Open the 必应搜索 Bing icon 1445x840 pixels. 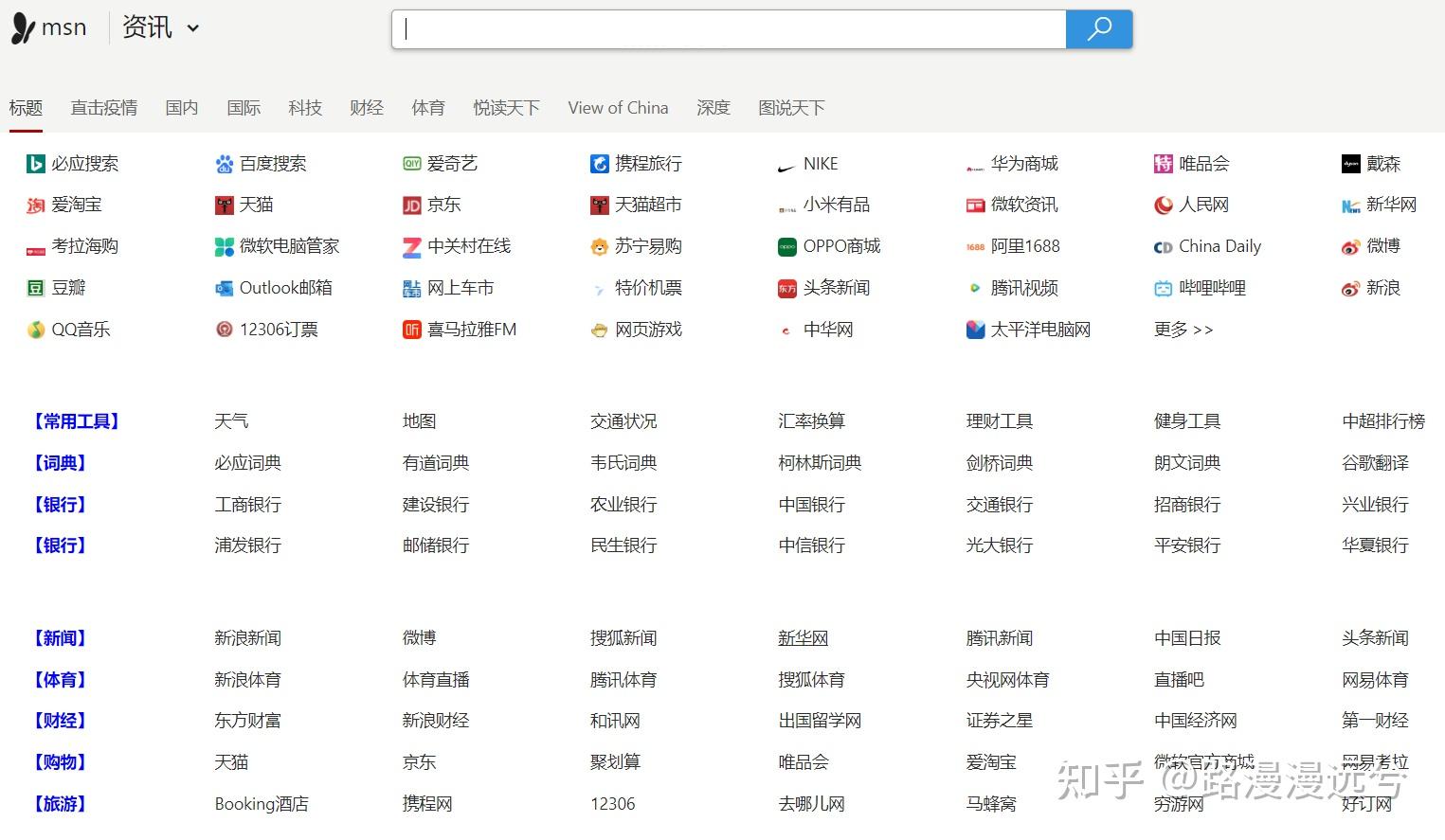pos(35,164)
